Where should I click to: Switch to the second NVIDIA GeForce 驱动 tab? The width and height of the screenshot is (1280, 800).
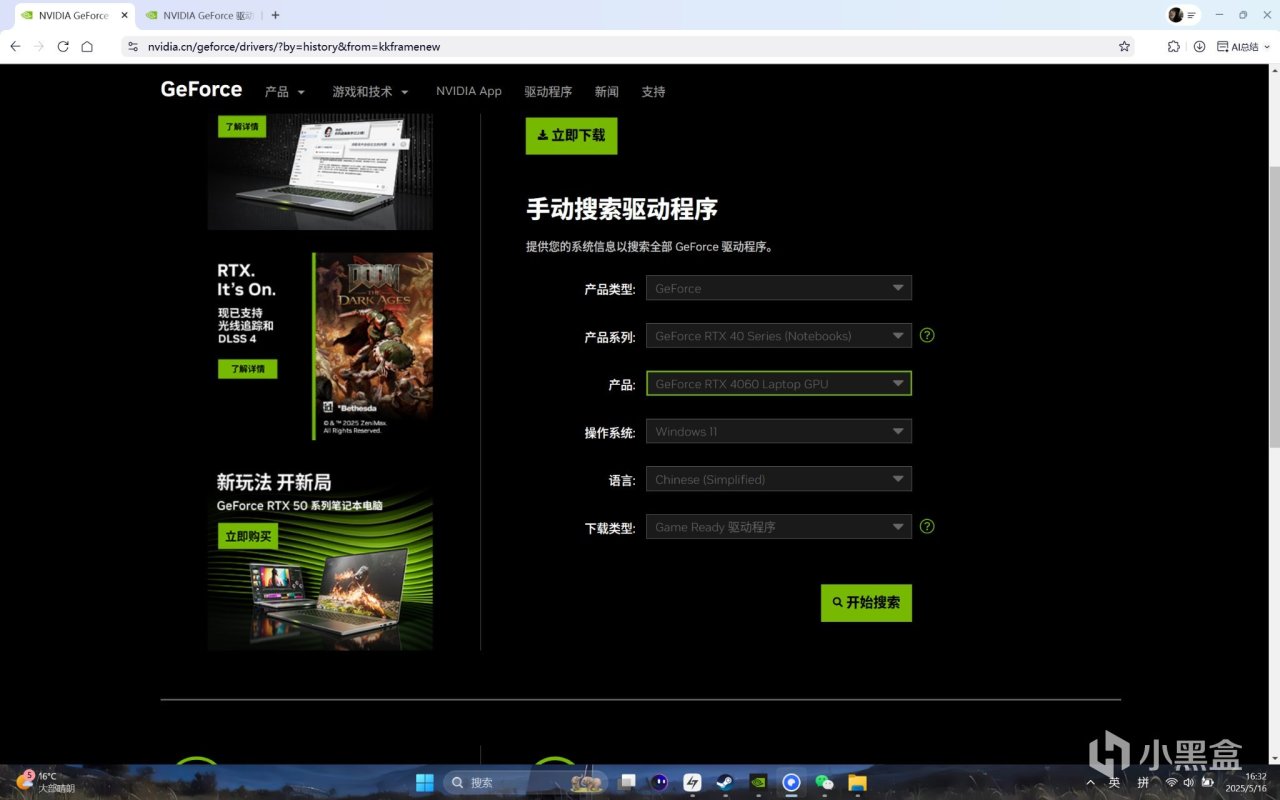199,15
